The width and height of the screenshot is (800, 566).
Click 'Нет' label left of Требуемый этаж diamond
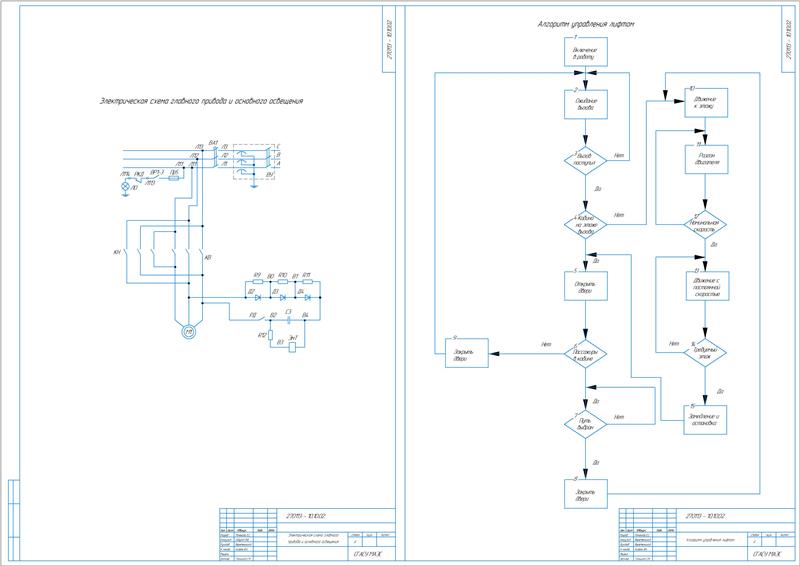674,343
